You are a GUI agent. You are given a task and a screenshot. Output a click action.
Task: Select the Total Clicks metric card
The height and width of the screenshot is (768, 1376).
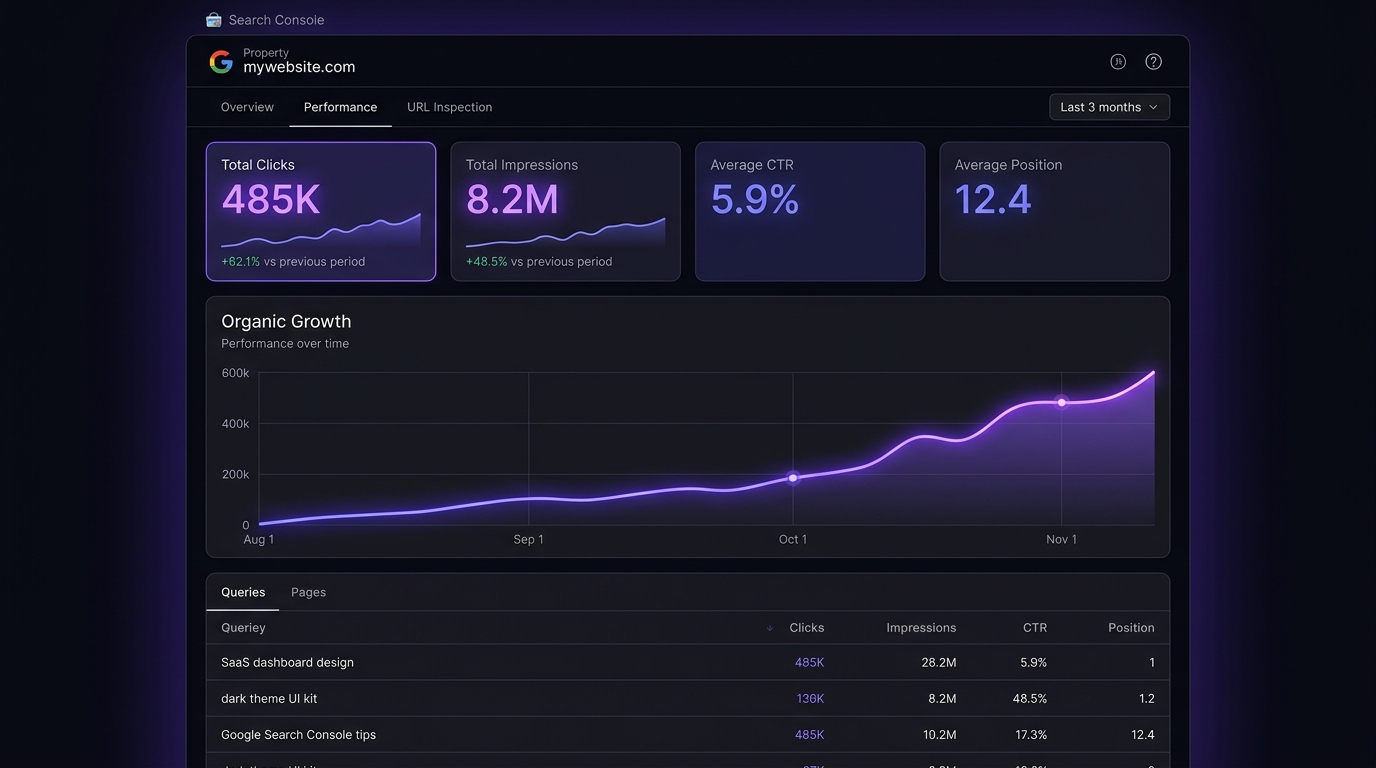(x=321, y=211)
